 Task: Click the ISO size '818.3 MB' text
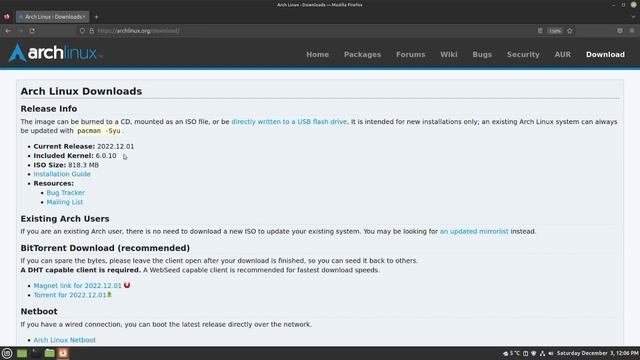[83, 165]
